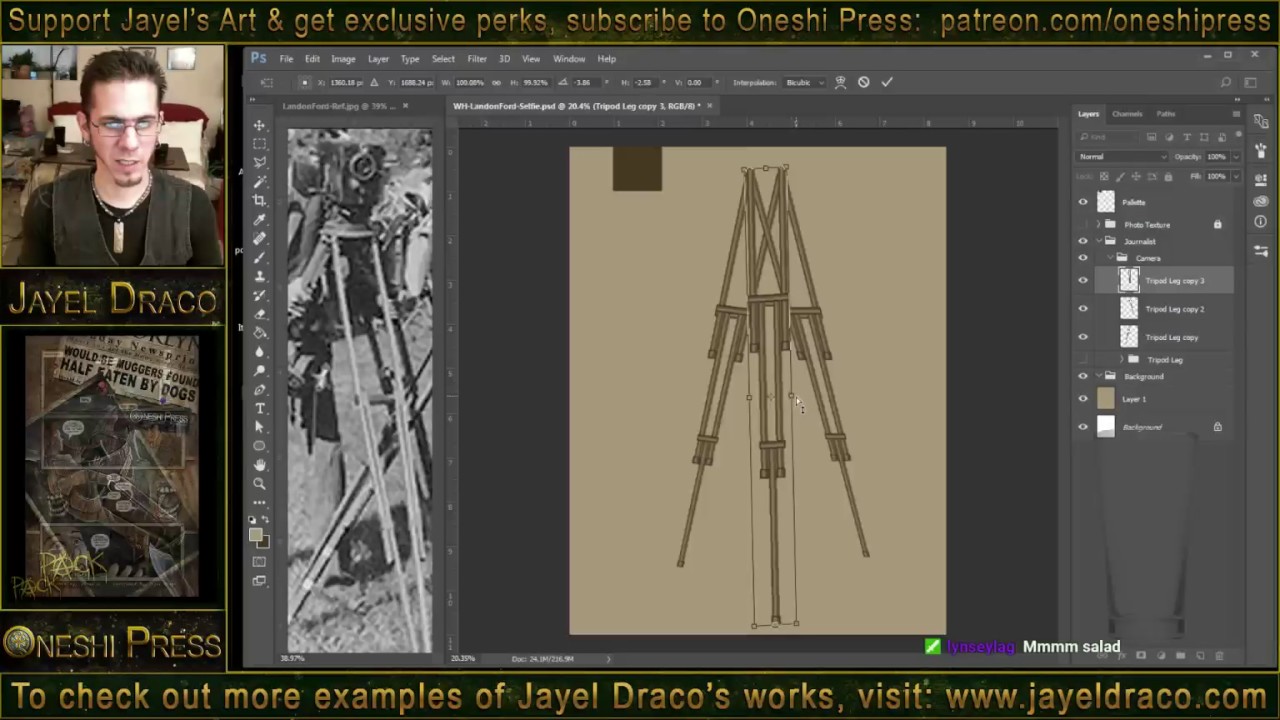Screen dimensions: 1280x720
Task: Select the Paint Bucket tool
Action: [259, 333]
